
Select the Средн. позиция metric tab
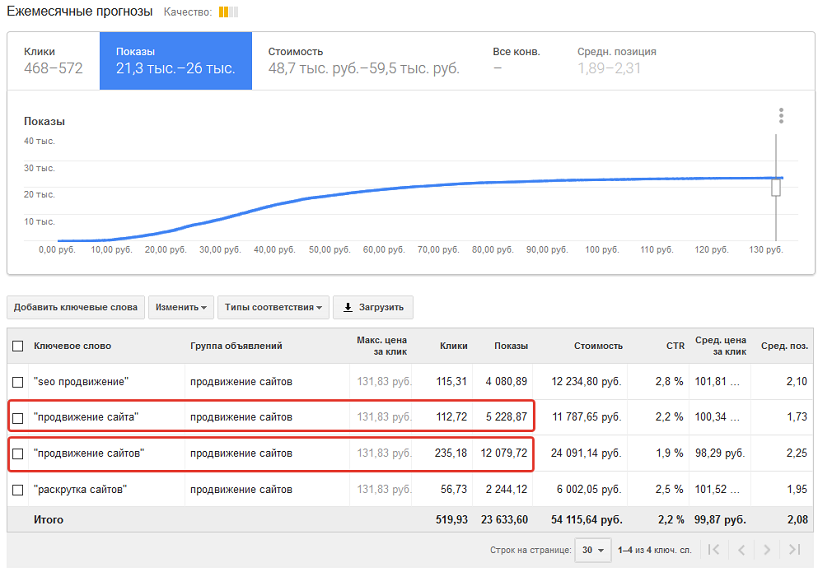click(x=617, y=61)
